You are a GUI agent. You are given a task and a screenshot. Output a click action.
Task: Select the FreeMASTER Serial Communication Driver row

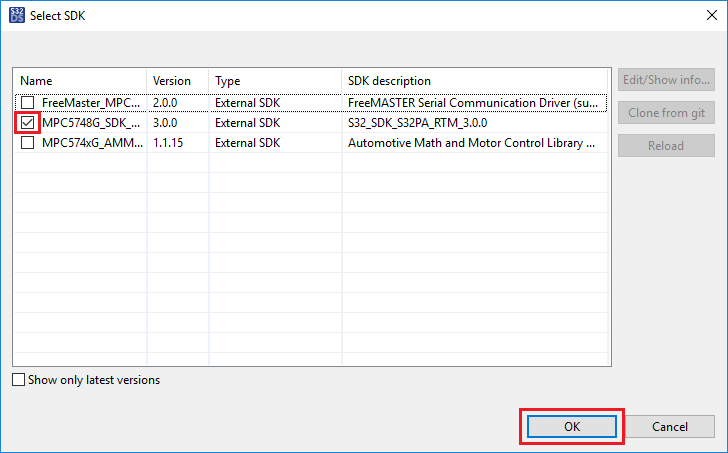tap(472, 103)
